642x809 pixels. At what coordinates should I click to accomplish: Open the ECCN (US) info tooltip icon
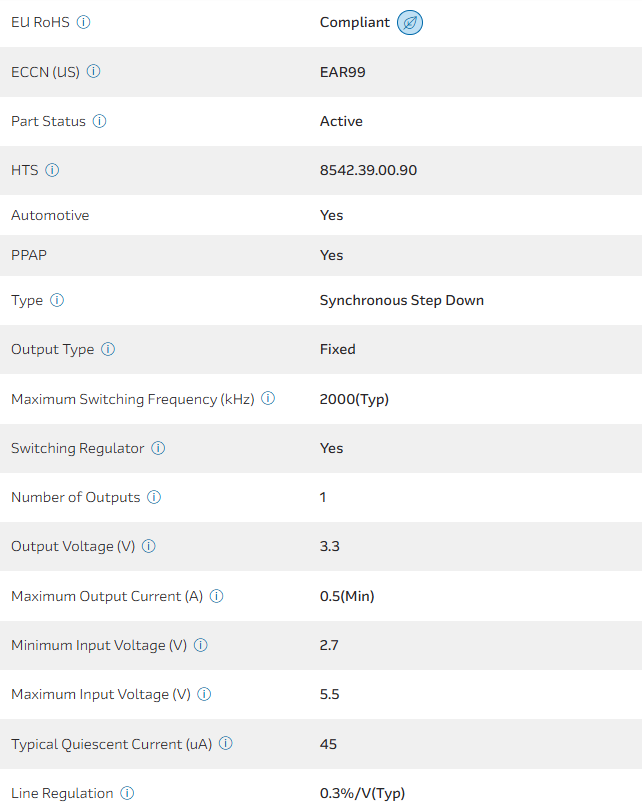pyautogui.click(x=94, y=72)
